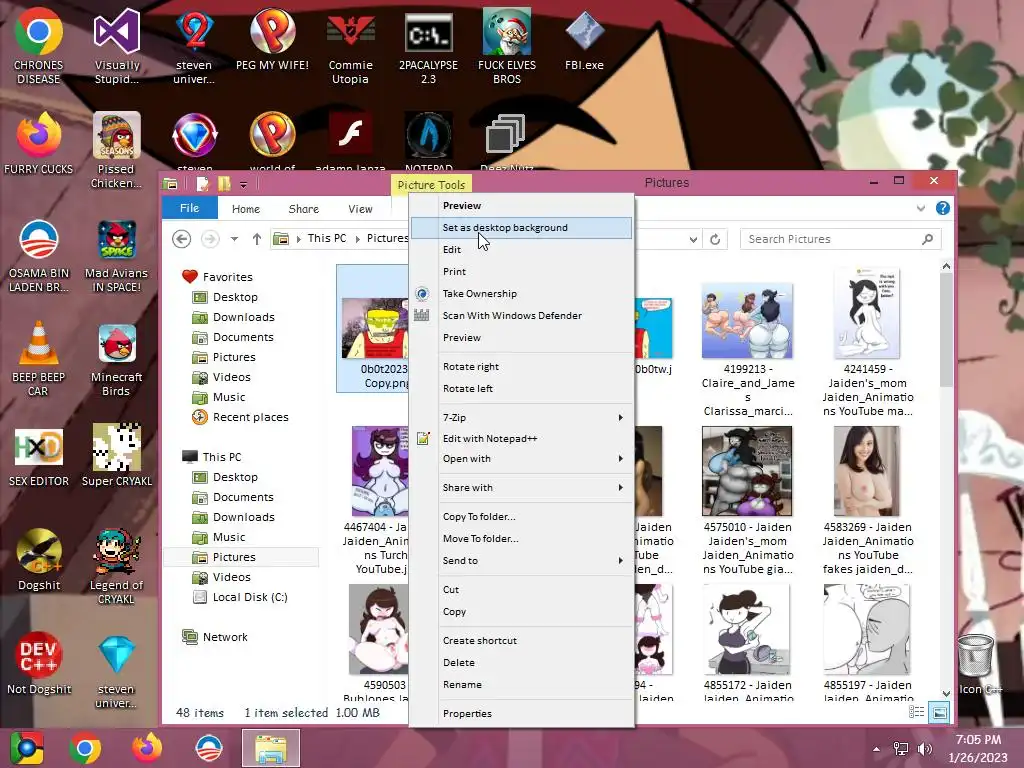
Task: Click the Firefox icon in the taskbar
Action: 147,748
